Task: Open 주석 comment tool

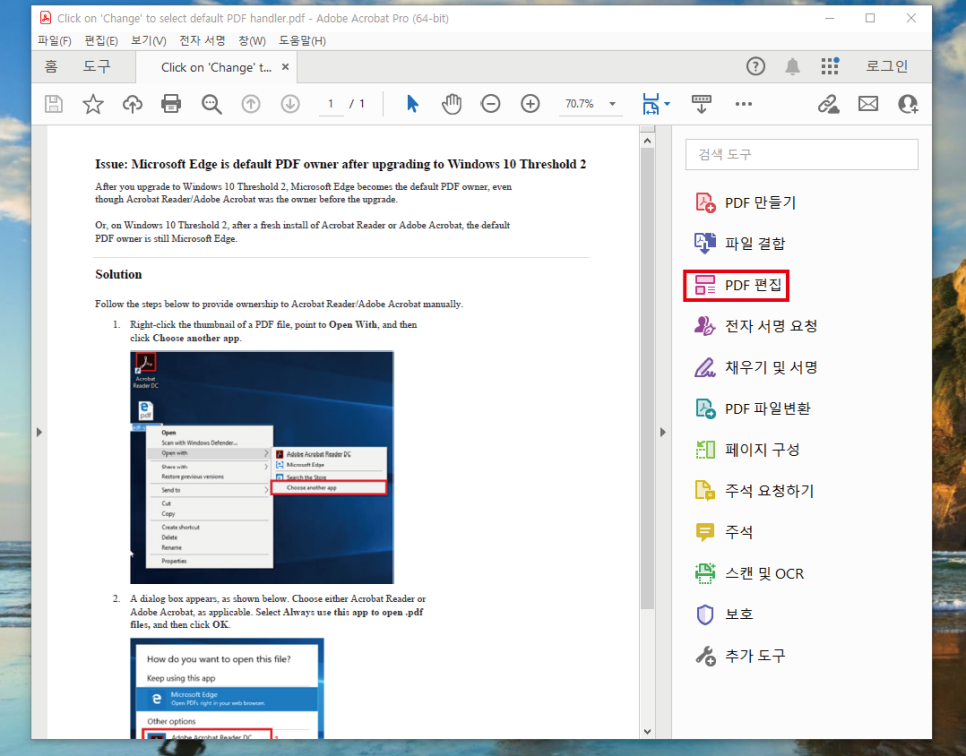Action: [x=724, y=532]
